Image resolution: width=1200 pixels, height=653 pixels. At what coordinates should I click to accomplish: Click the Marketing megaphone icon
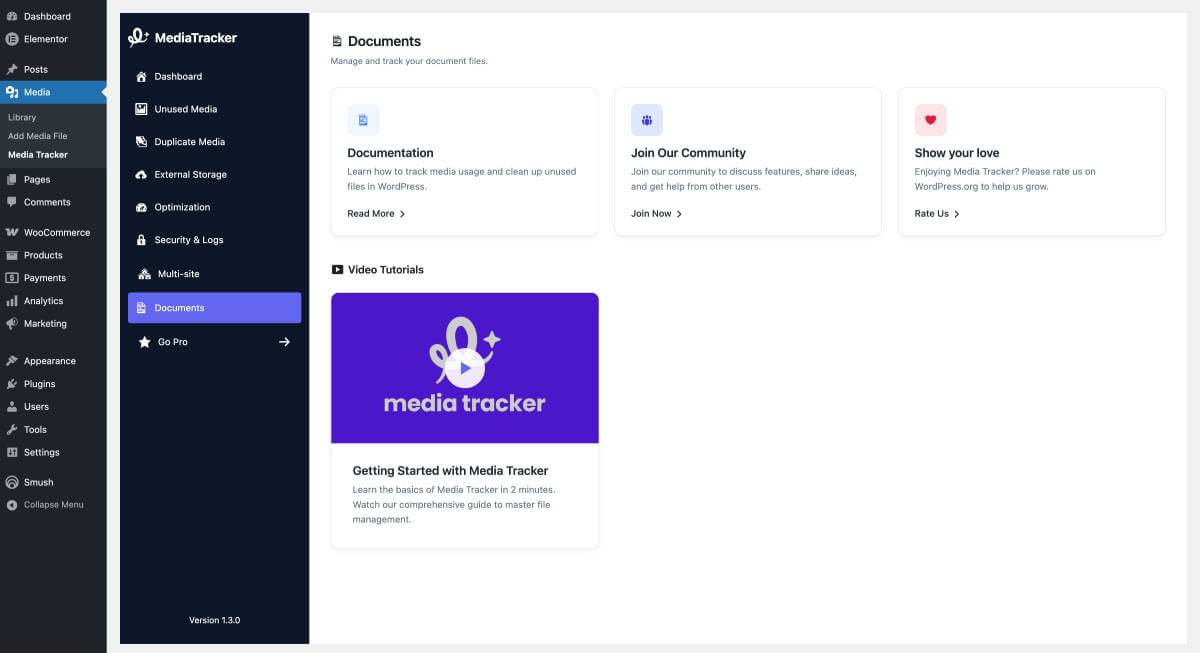pos(12,324)
